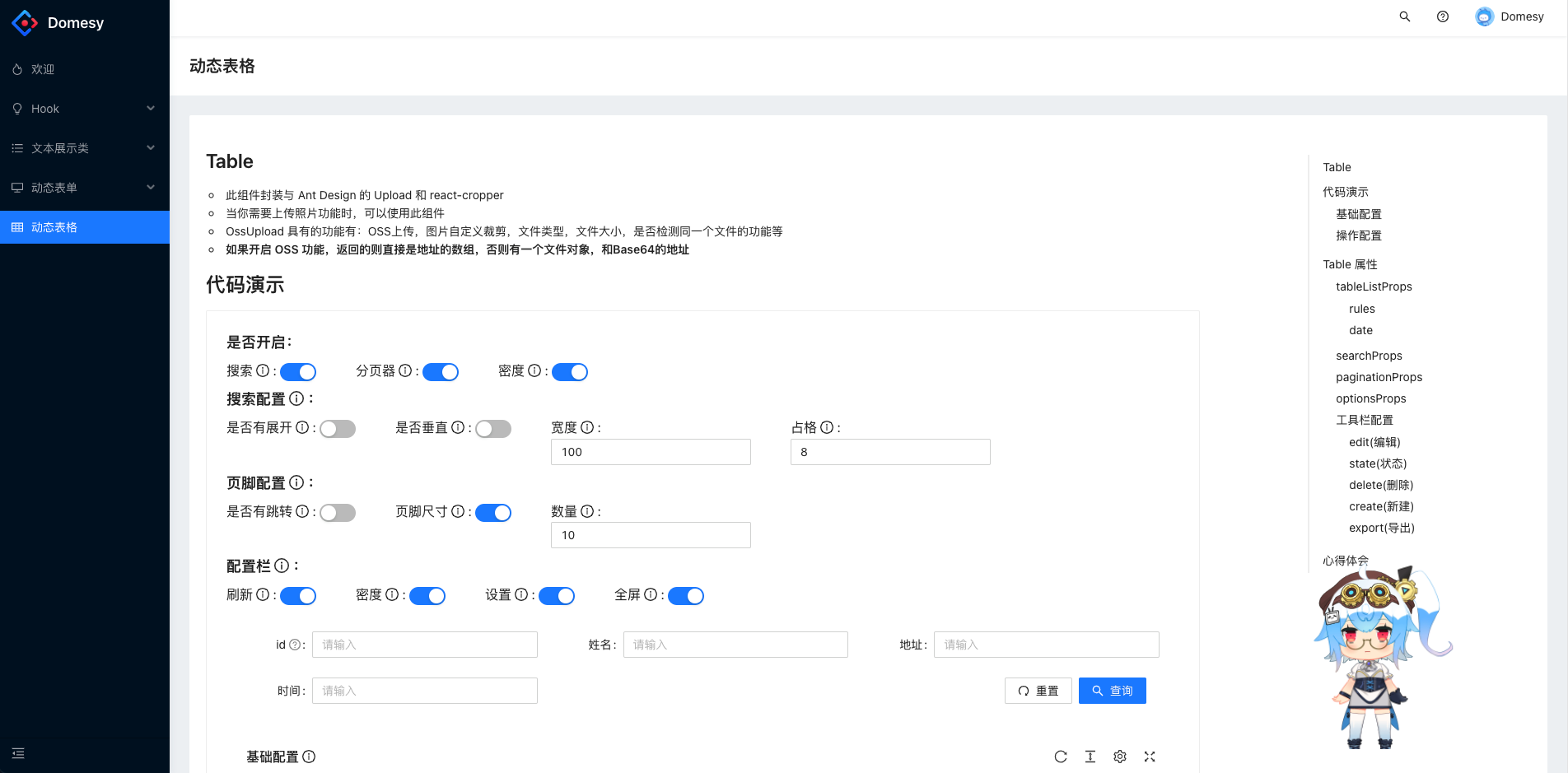Image resolution: width=1568 pixels, height=773 pixels.
Task: Click the 地址 search input field
Action: click(1047, 645)
